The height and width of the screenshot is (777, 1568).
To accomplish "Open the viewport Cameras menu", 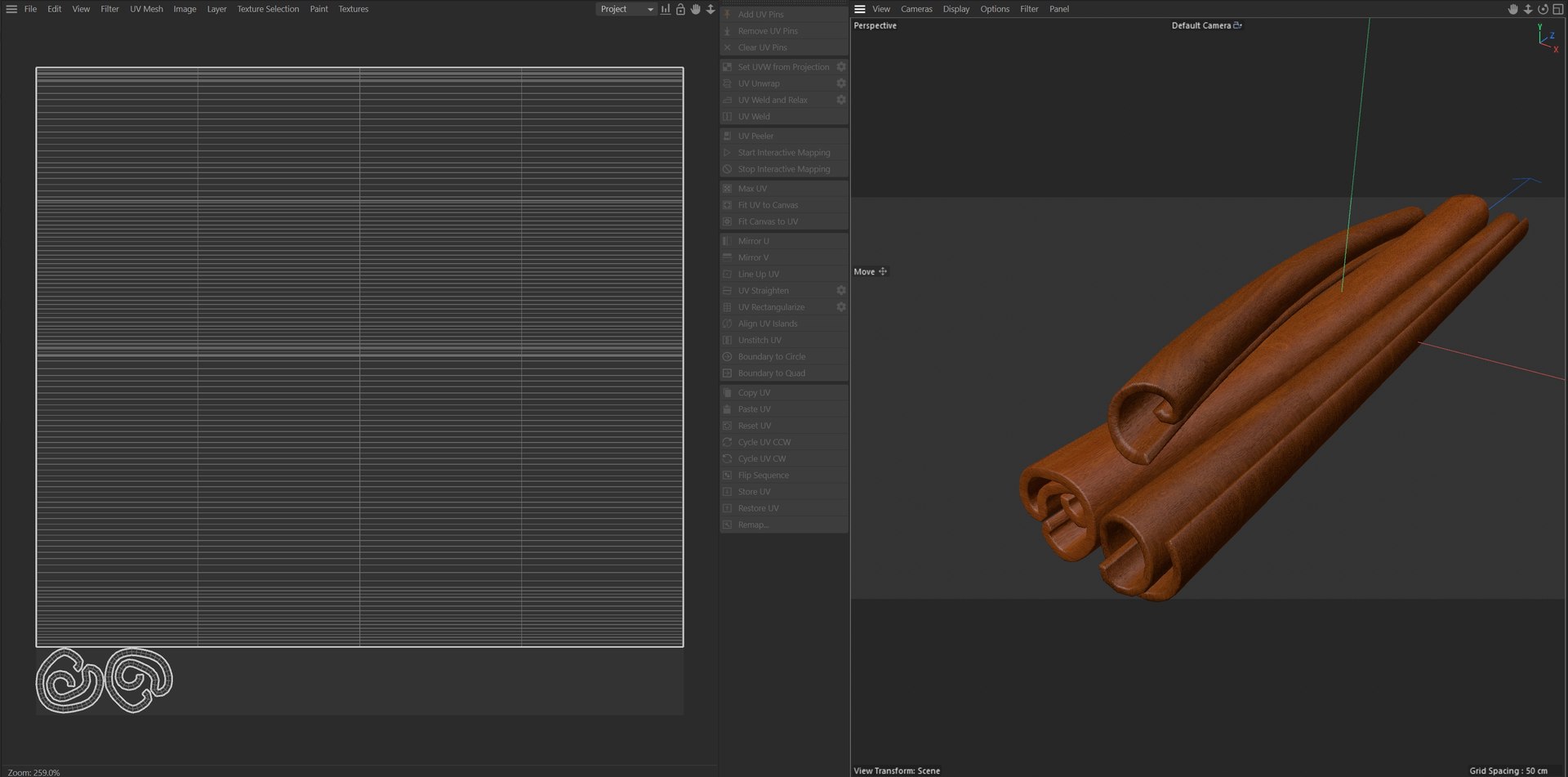I will [916, 9].
